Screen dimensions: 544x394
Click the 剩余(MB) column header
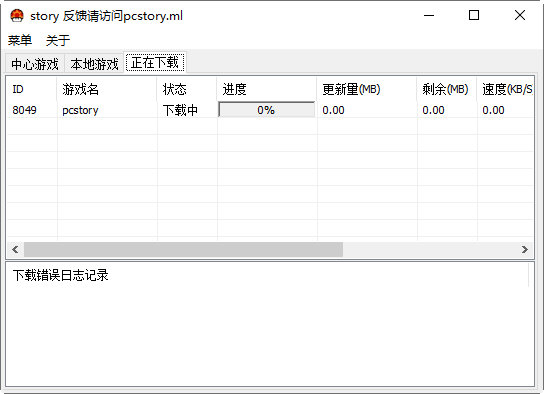(x=447, y=89)
